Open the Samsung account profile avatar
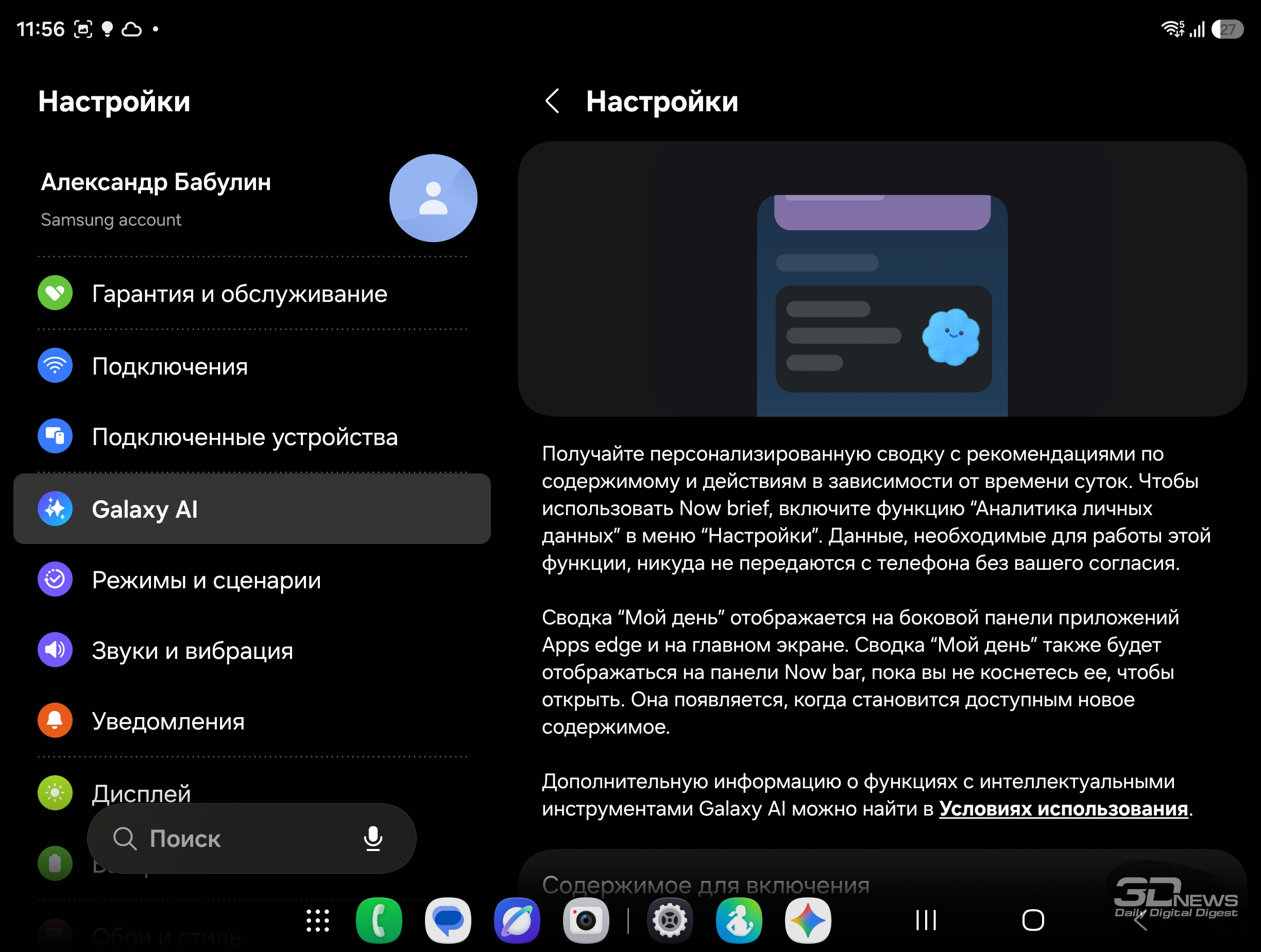1261x952 pixels. (x=433, y=198)
